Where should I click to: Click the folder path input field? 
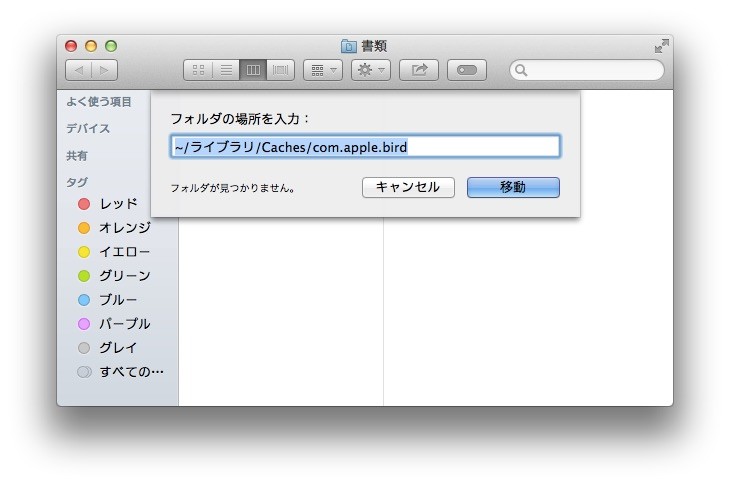point(365,147)
